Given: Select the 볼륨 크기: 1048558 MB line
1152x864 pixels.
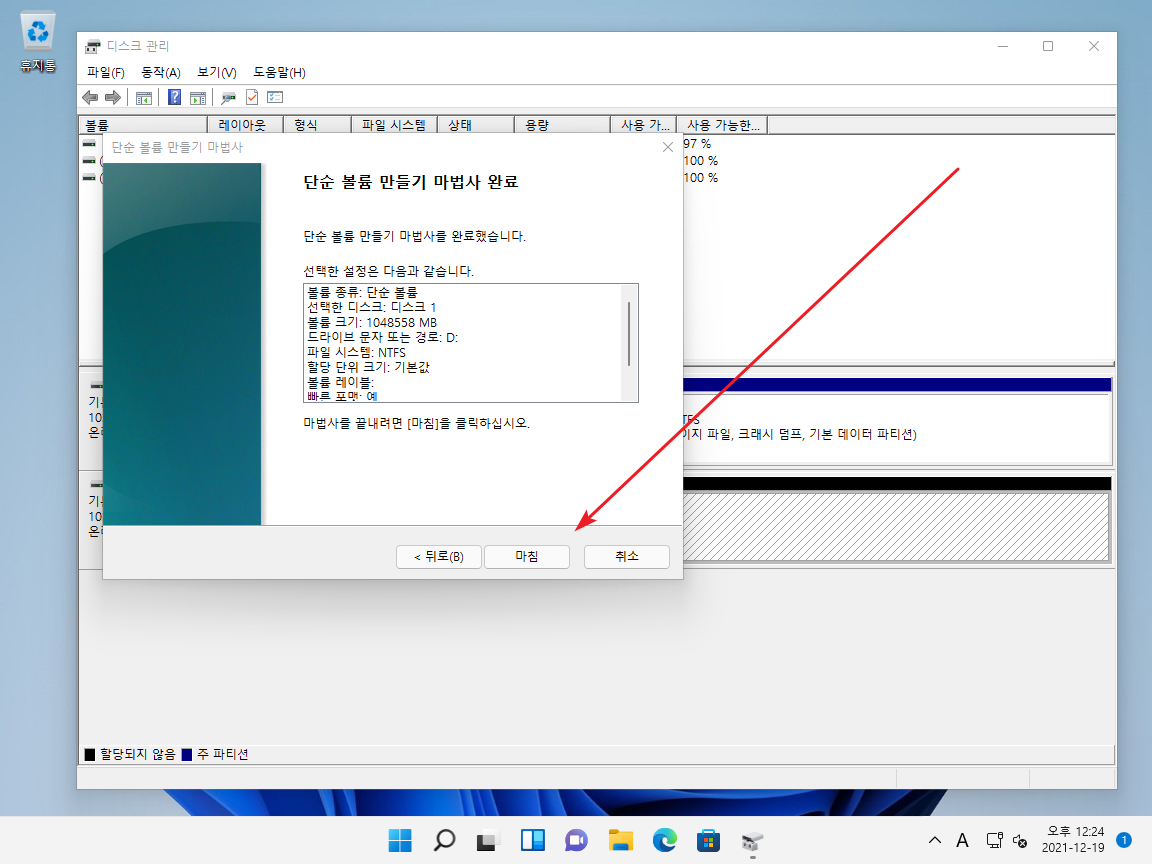Looking at the screenshot, I should click(372, 323).
